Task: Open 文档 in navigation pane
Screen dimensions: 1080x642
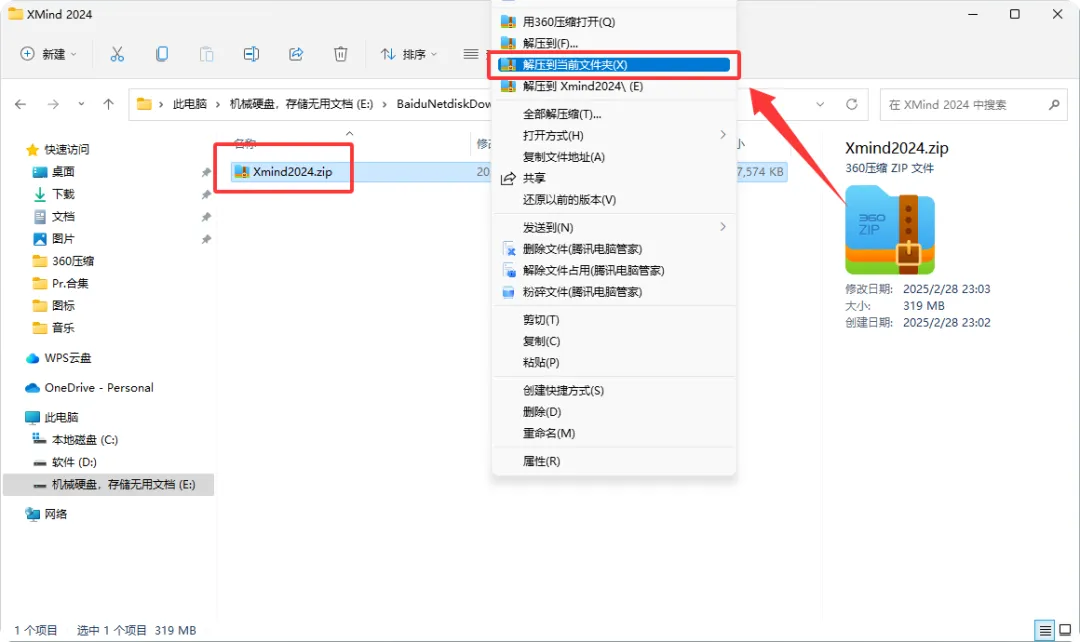Action: point(54,216)
